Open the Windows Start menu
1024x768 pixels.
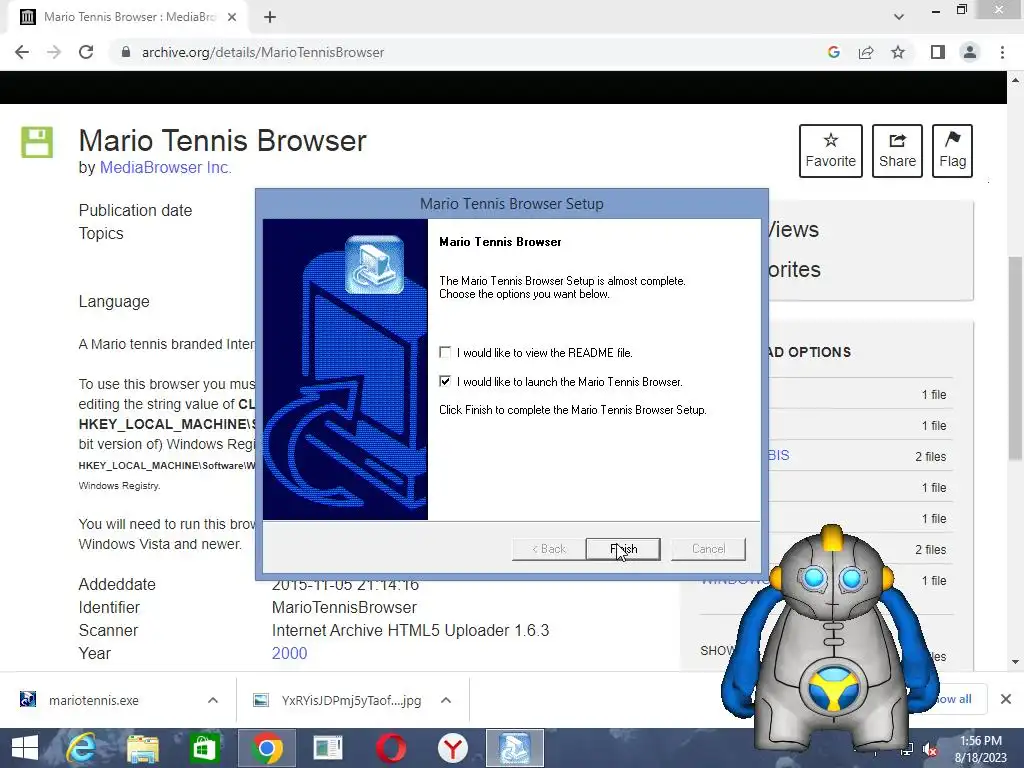(x=25, y=748)
